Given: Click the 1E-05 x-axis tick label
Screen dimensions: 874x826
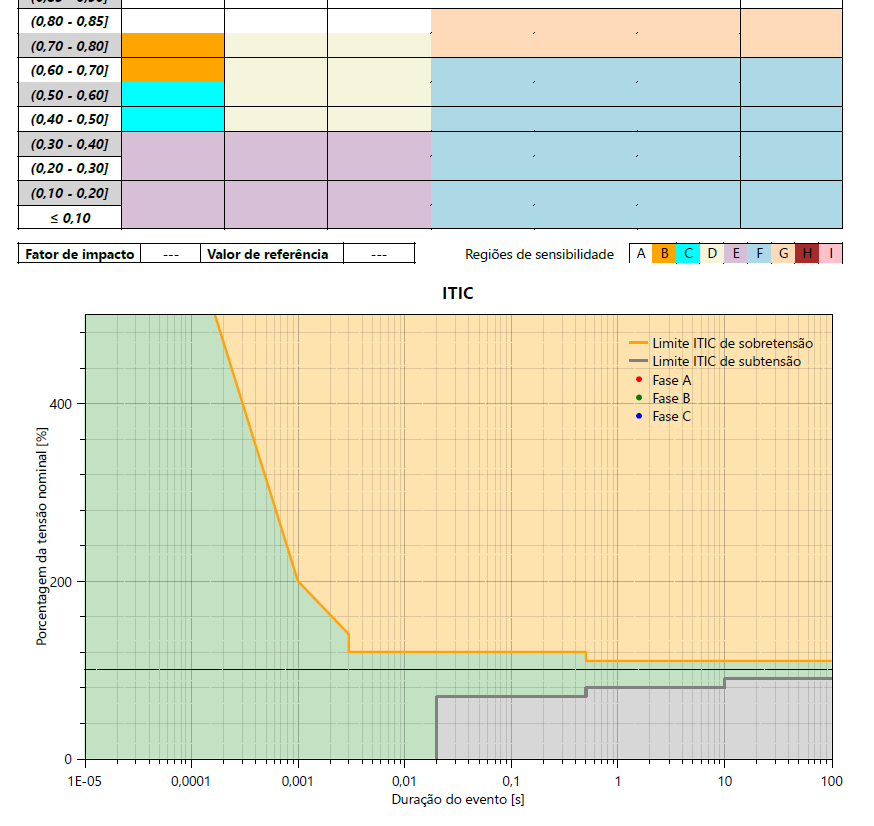Looking at the screenshot, I should [x=85, y=781].
